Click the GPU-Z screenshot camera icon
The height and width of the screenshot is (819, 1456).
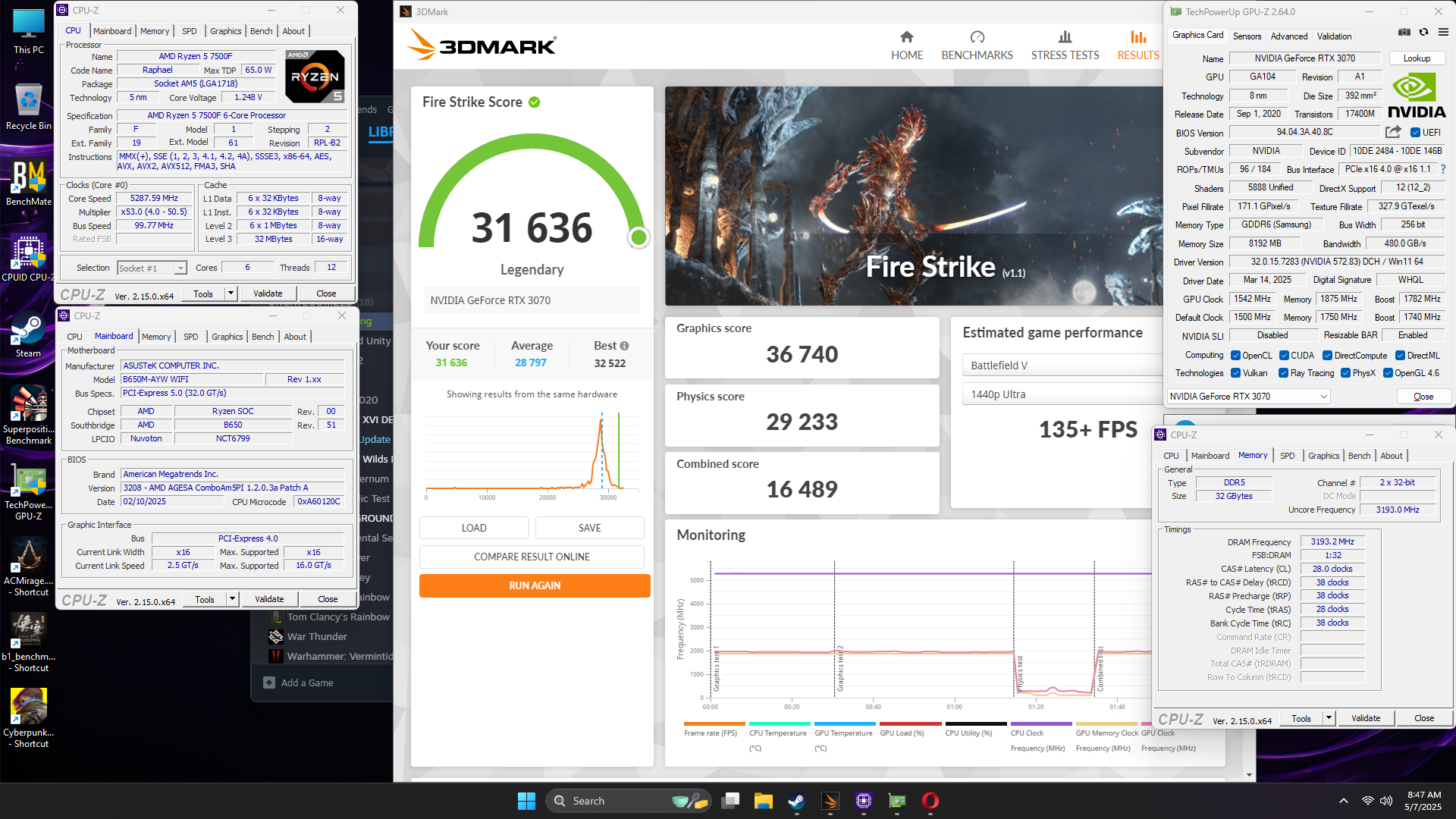point(1404,33)
